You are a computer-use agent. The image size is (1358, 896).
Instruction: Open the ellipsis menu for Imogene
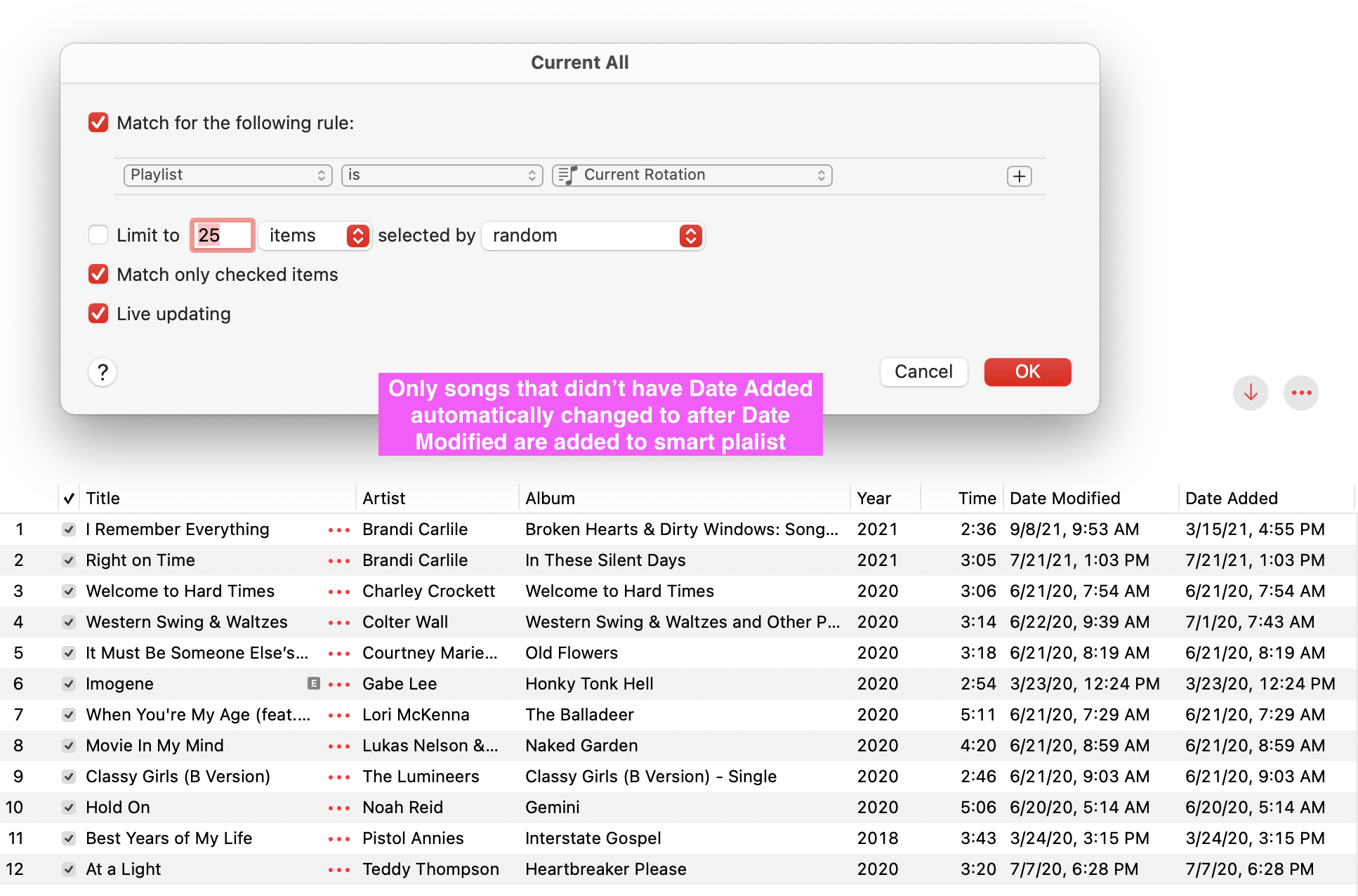(339, 685)
